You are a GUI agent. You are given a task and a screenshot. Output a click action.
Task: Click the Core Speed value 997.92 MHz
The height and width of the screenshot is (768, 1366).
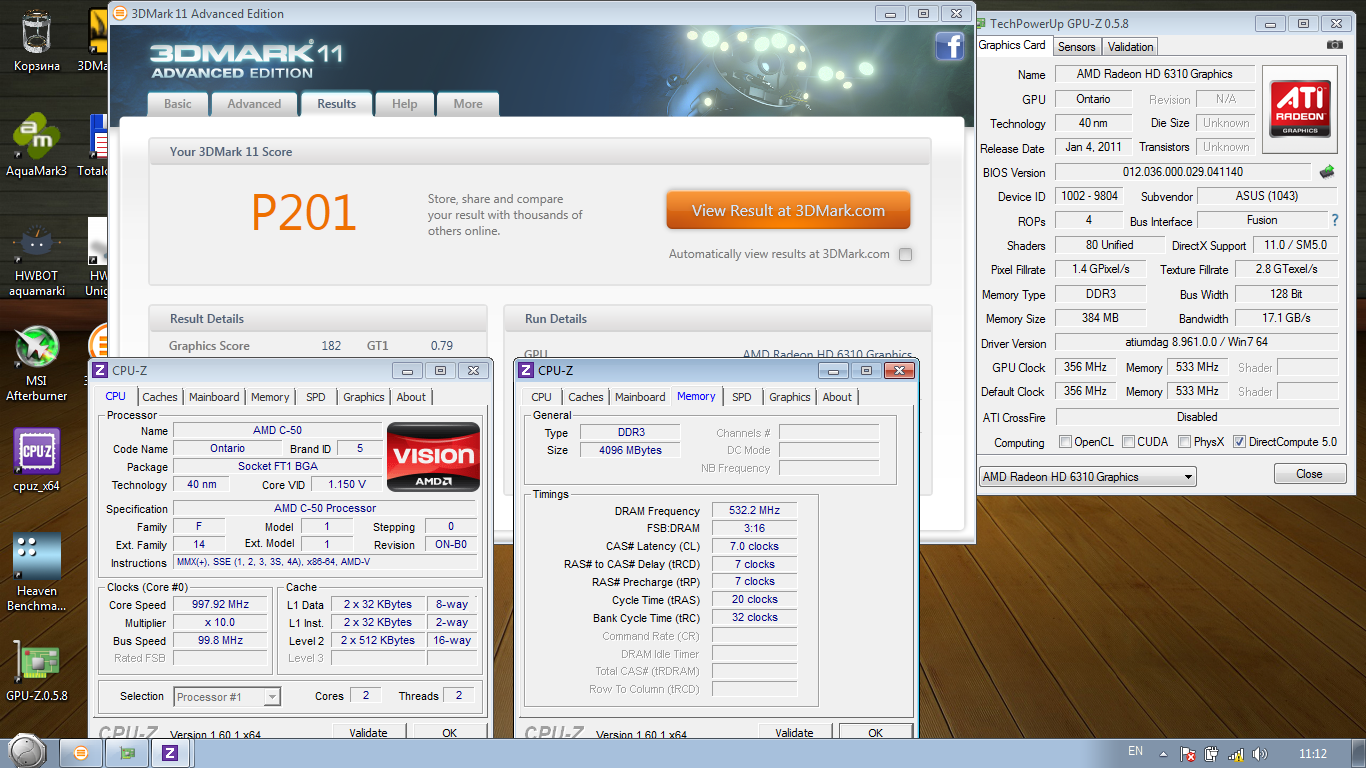pos(222,605)
